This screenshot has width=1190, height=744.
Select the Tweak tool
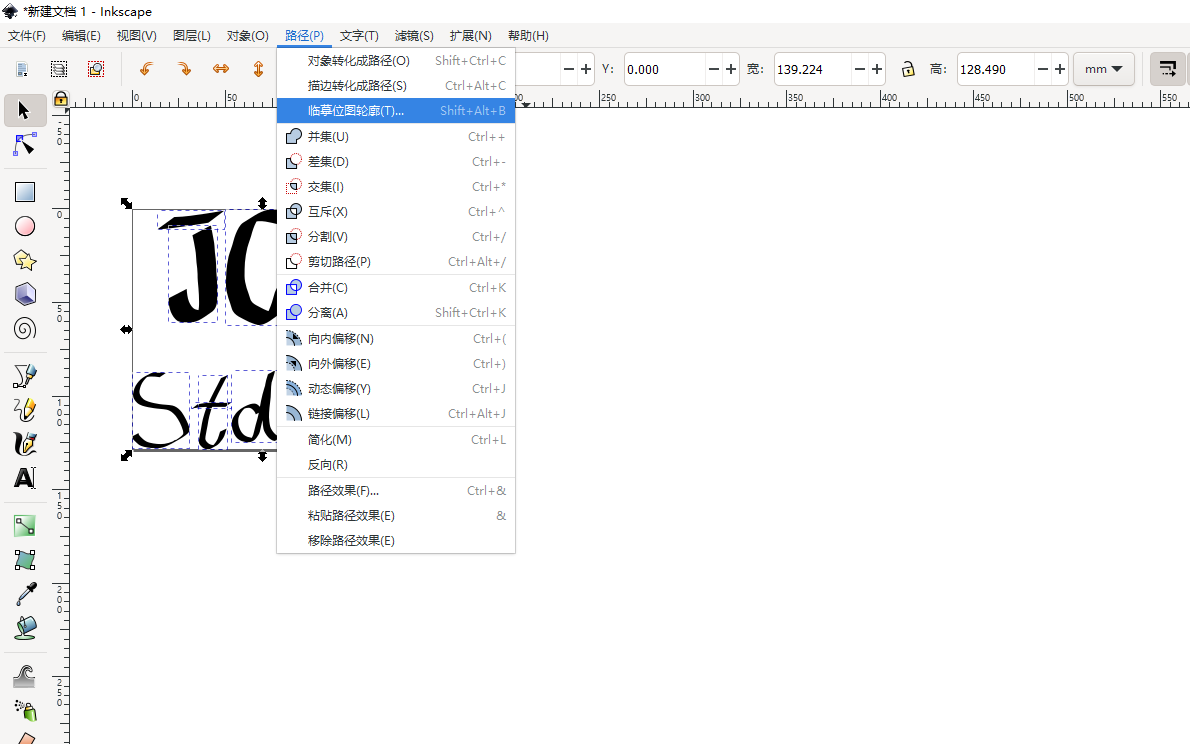(x=25, y=676)
